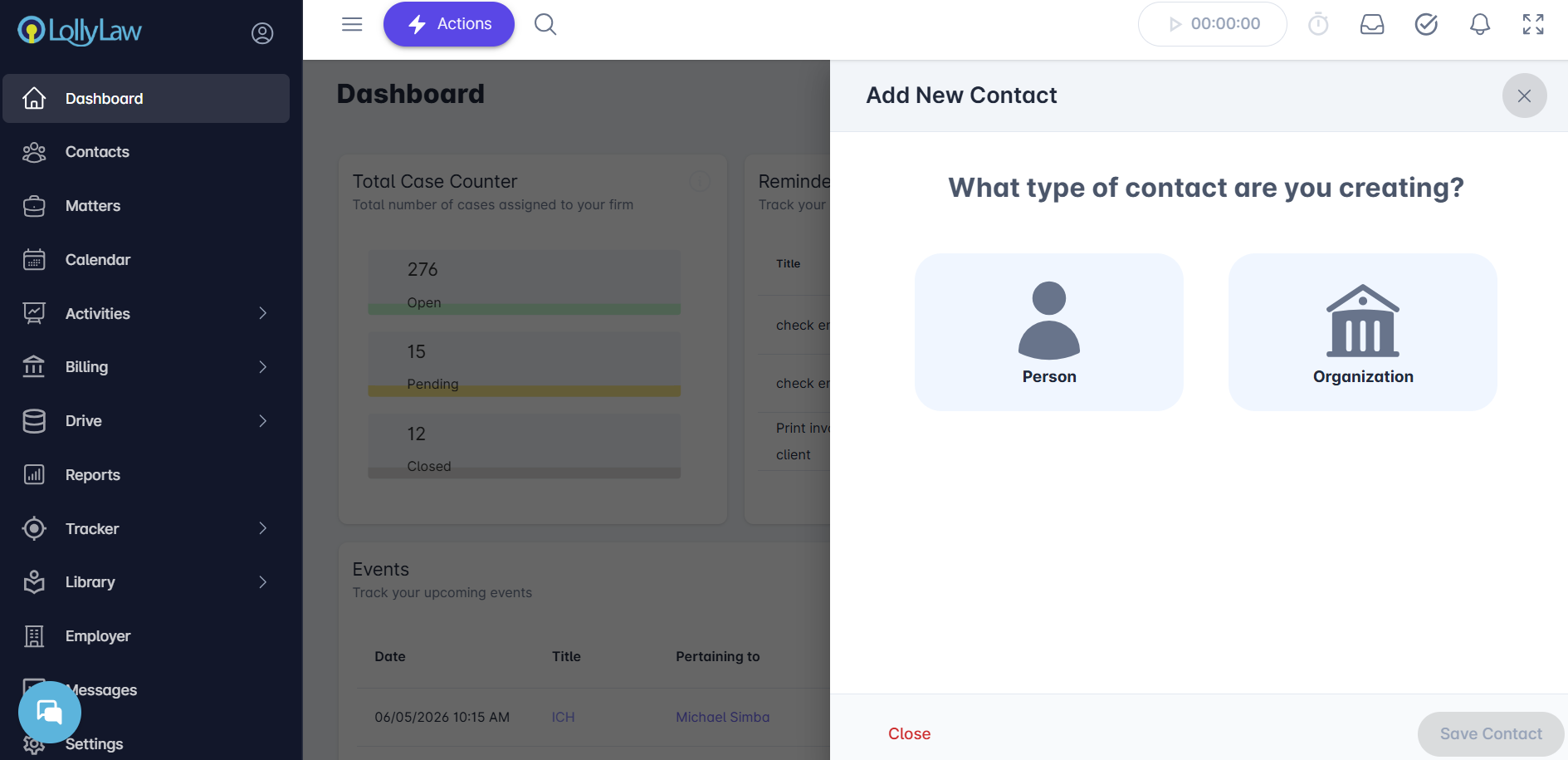Image resolution: width=1568 pixels, height=760 pixels.
Task: Expand the Tracker submenu
Action: (262, 528)
